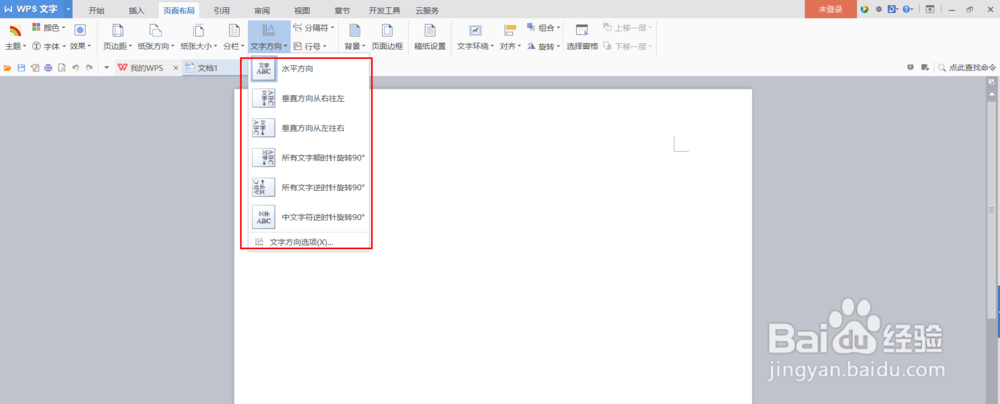Click the 点此查找命令 search box
The height and width of the screenshot is (404, 1000).
tap(967, 68)
